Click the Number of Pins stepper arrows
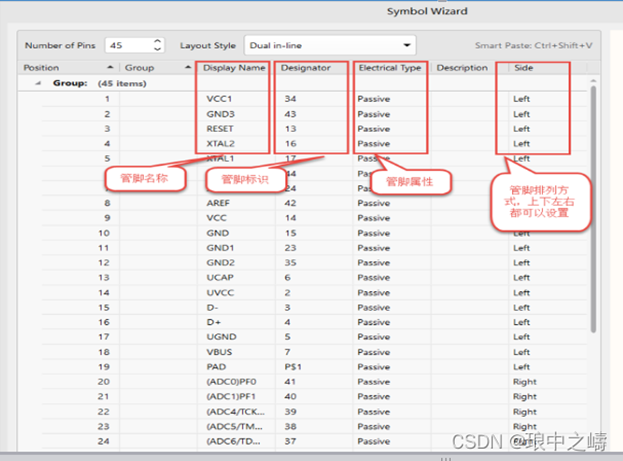The image size is (623, 461). [157, 45]
